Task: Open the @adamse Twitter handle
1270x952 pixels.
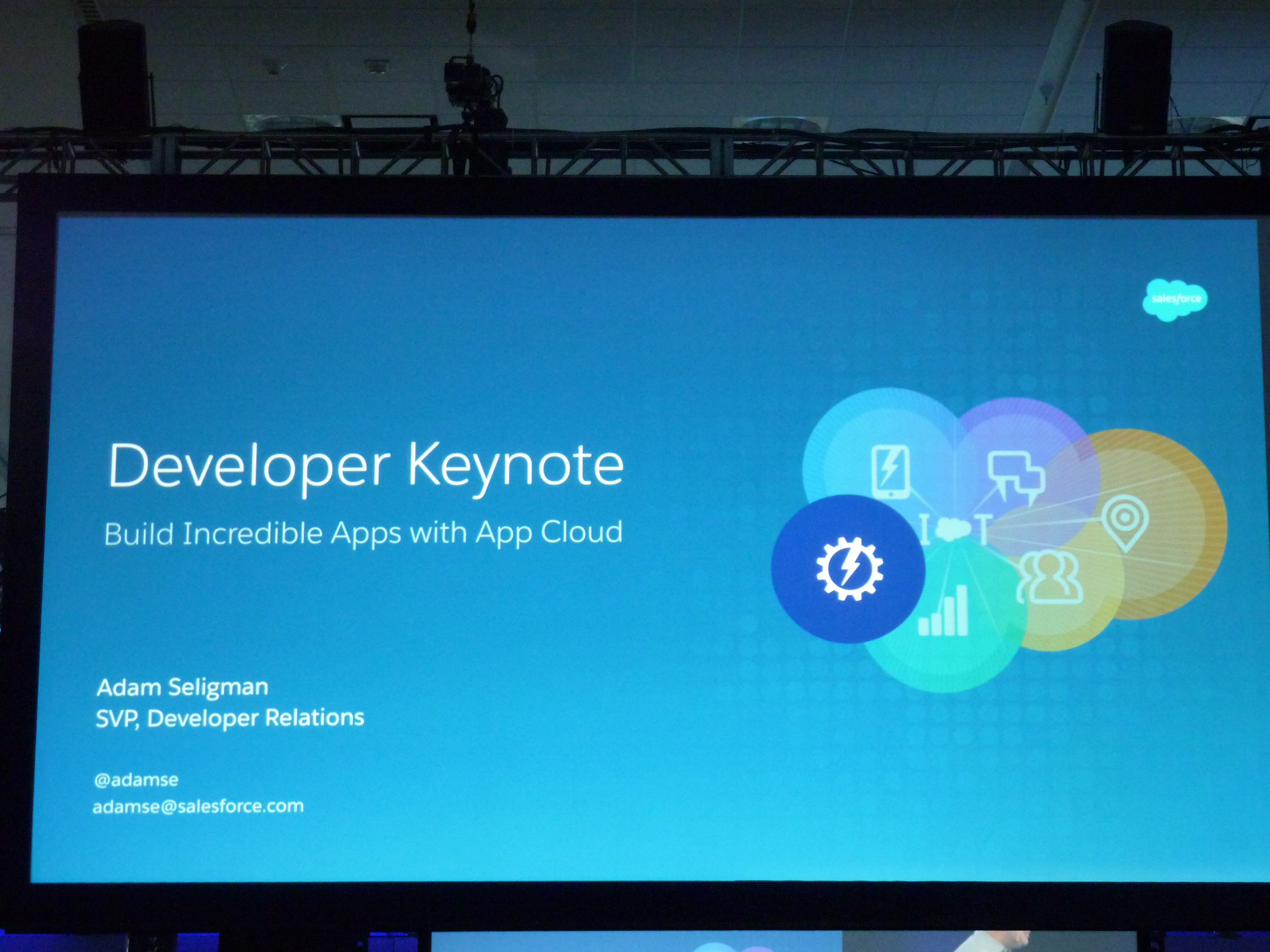Action: pyautogui.click(x=137, y=780)
